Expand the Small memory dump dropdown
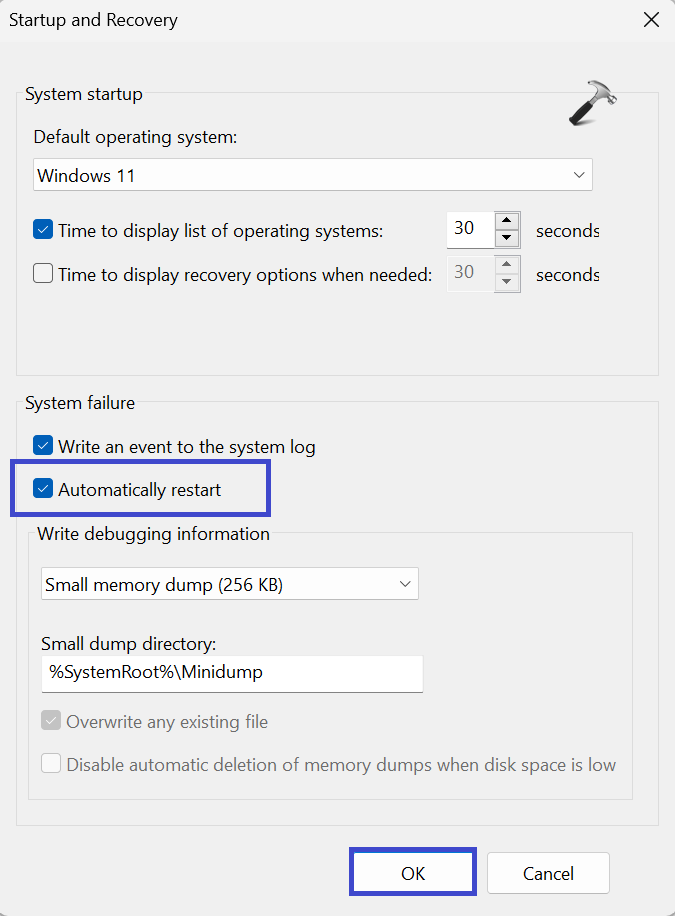Image resolution: width=675 pixels, height=916 pixels. [229, 584]
